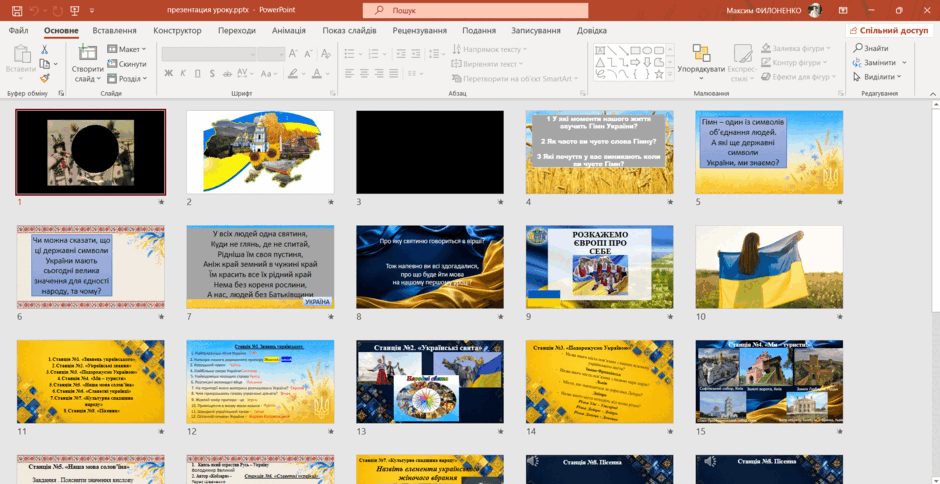Screen dimensions: 940x484
Task: Open the Section (Розділ) dropdown
Action: click(x=127, y=79)
